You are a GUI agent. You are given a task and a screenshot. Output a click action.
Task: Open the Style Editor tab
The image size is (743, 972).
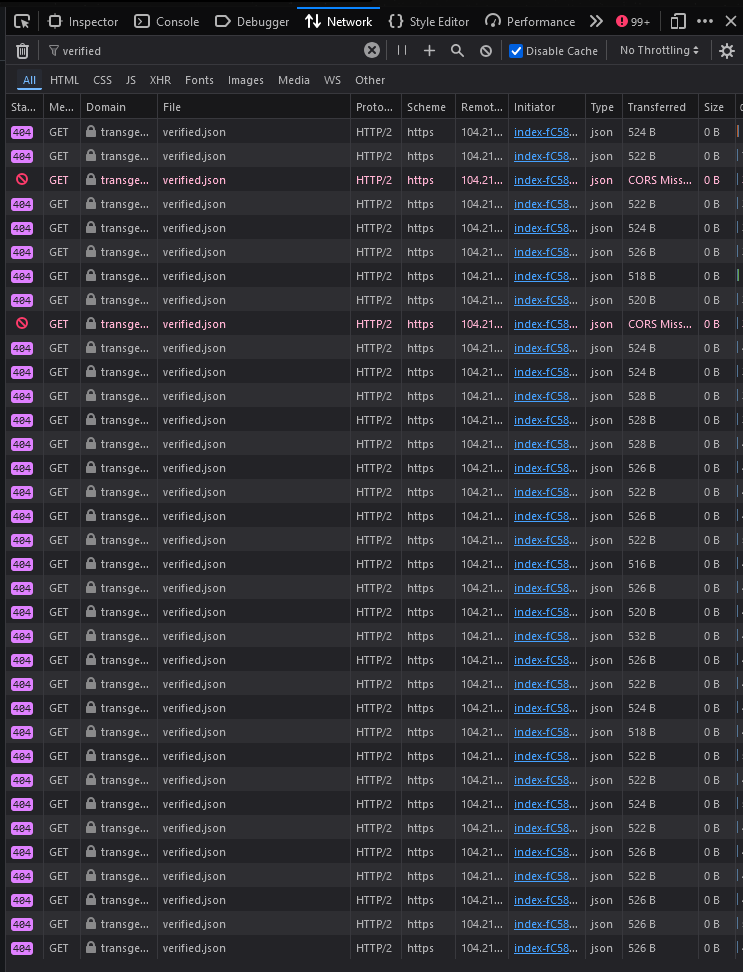coord(429,22)
